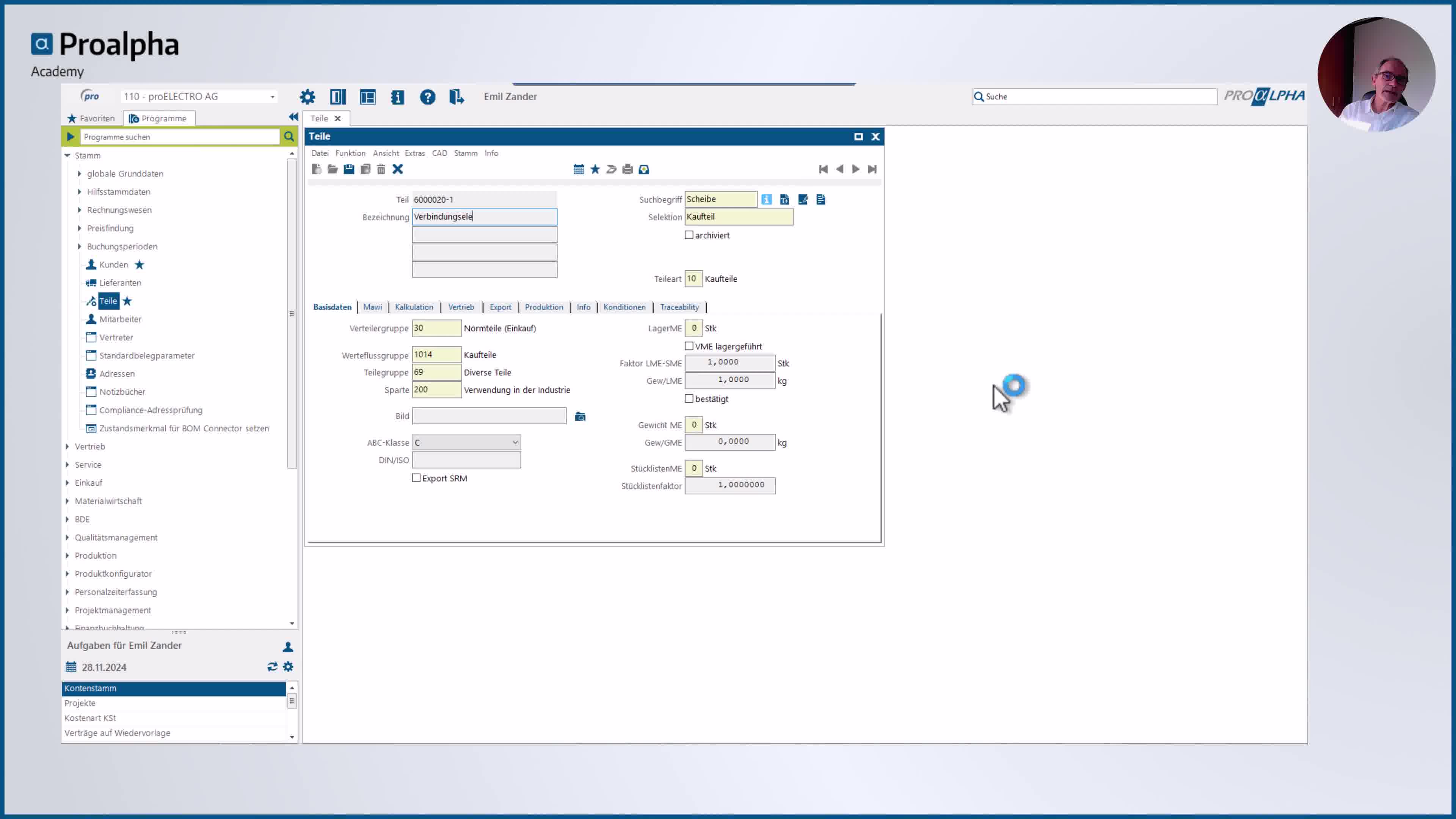Select Verträge auf Wiedervorlage task
This screenshot has height=819, width=1456.
coord(174,733)
